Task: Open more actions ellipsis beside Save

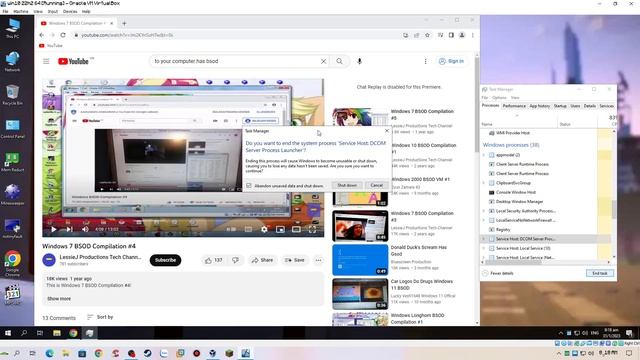Action: pyautogui.click(x=318, y=260)
